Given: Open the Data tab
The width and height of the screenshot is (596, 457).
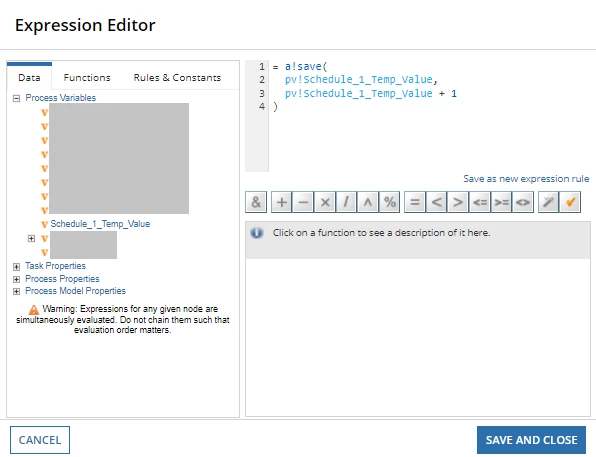Looking at the screenshot, I should (x=29, y=78).
